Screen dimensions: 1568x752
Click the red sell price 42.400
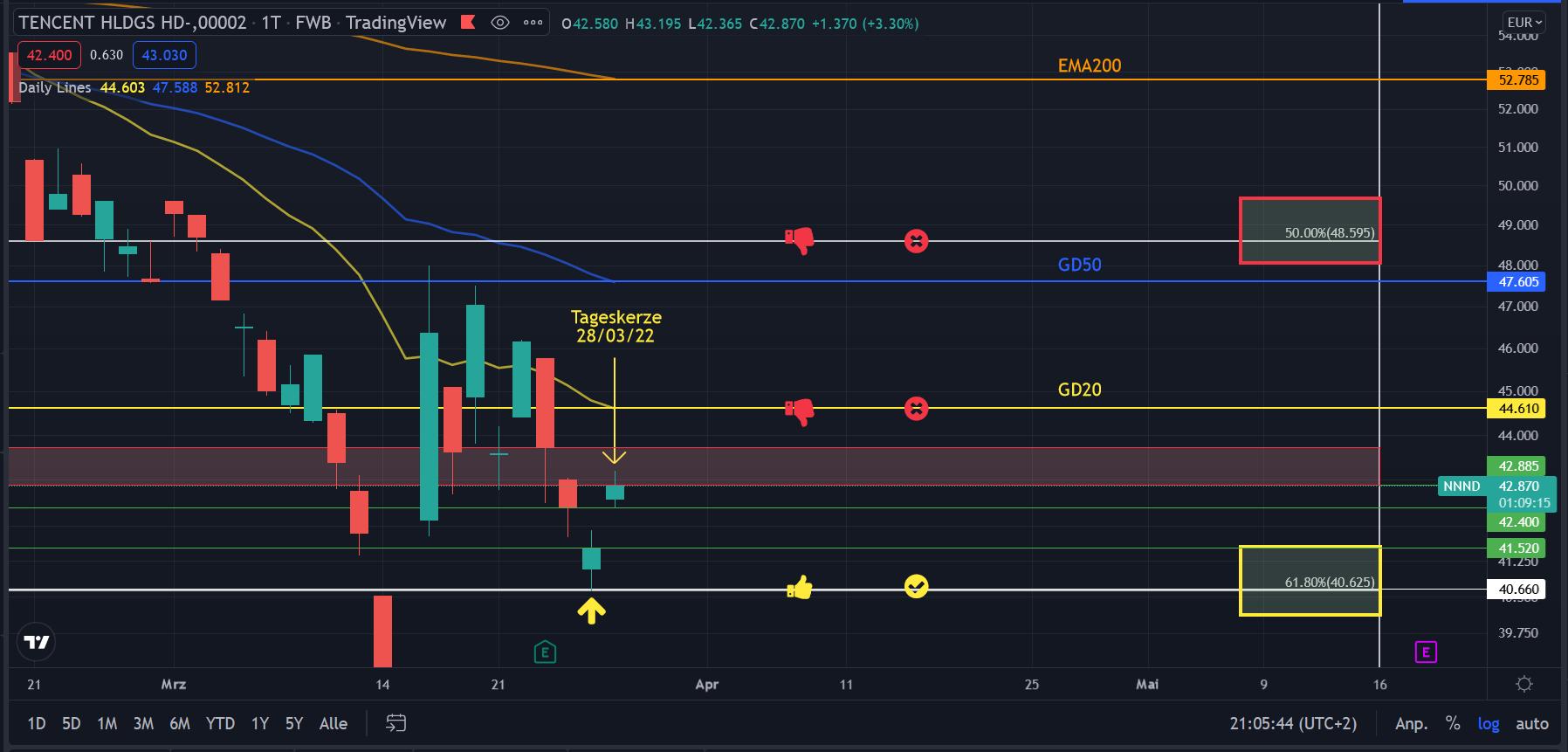[x=49, y=55]
